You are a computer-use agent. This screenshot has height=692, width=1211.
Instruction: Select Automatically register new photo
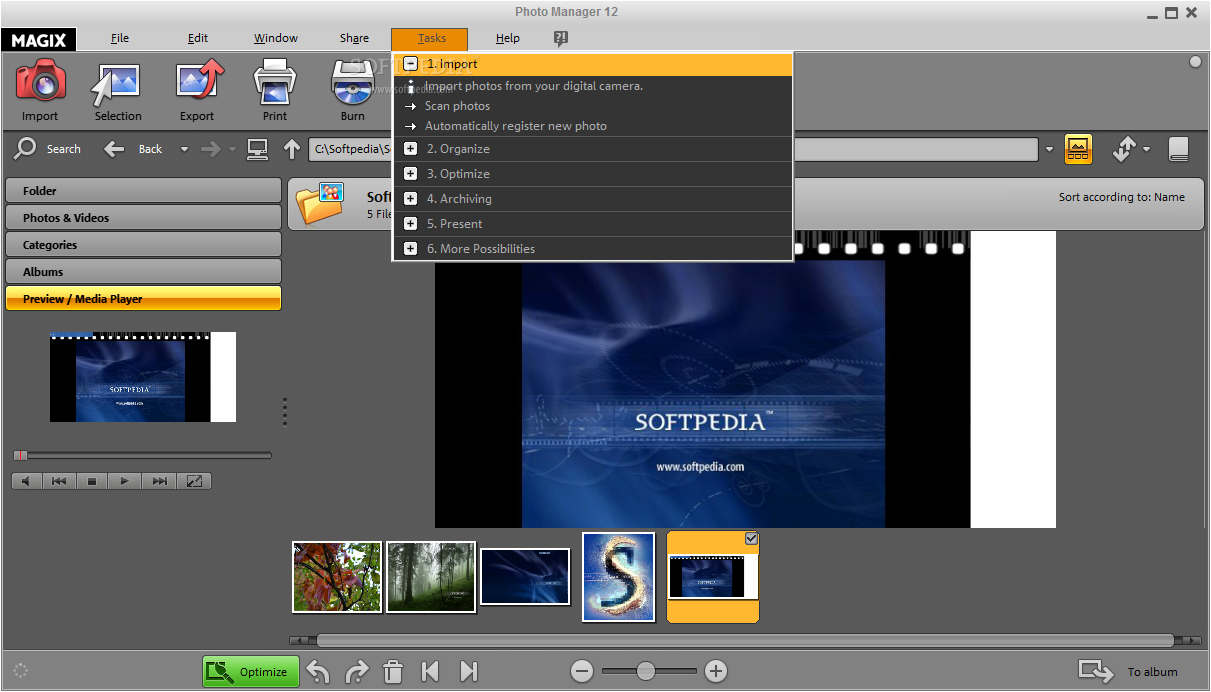[x=516, y=126]
